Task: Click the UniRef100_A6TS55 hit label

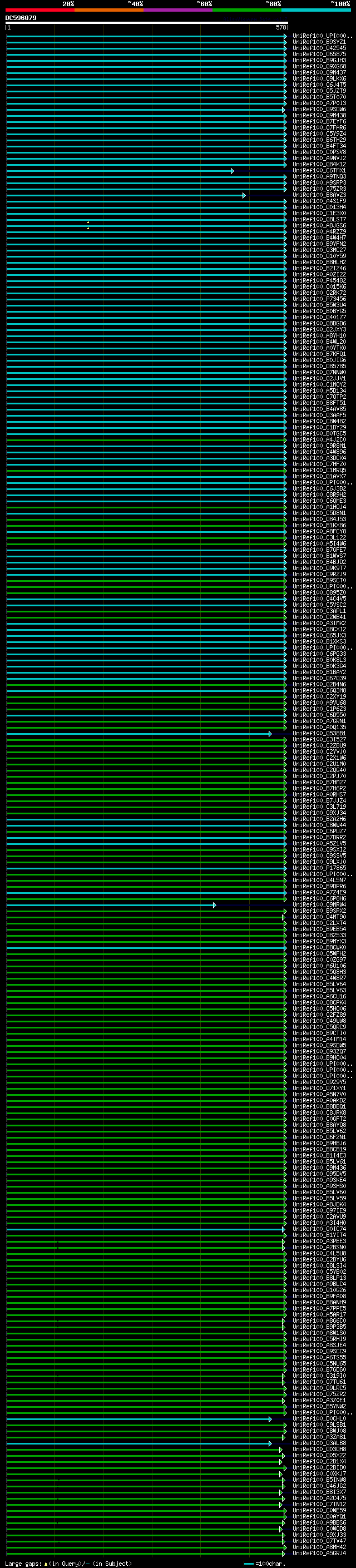Action: [x=319, y=1357]
